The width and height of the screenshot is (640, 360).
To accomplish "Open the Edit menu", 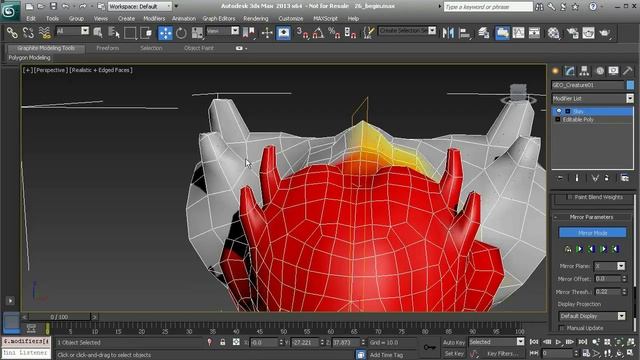I will pos(31,18).
